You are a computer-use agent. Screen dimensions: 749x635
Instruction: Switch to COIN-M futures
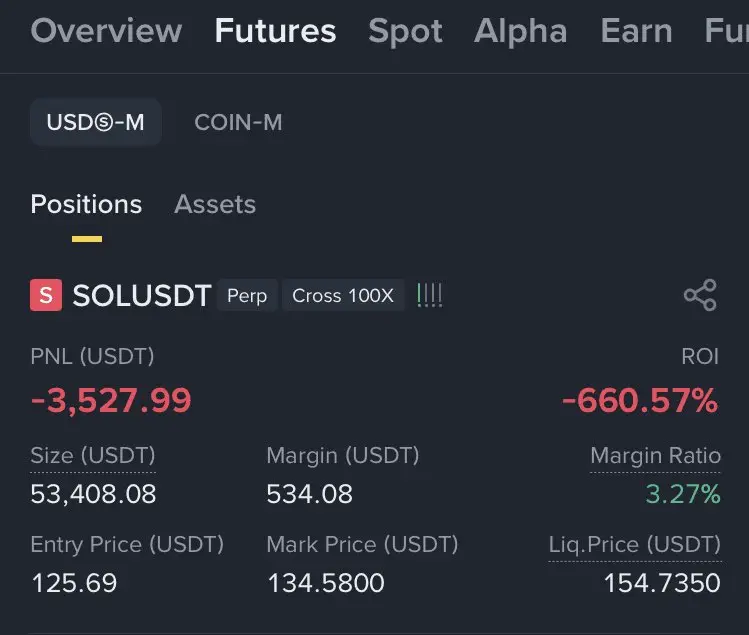pyautogui.click(x=238, y=122)
